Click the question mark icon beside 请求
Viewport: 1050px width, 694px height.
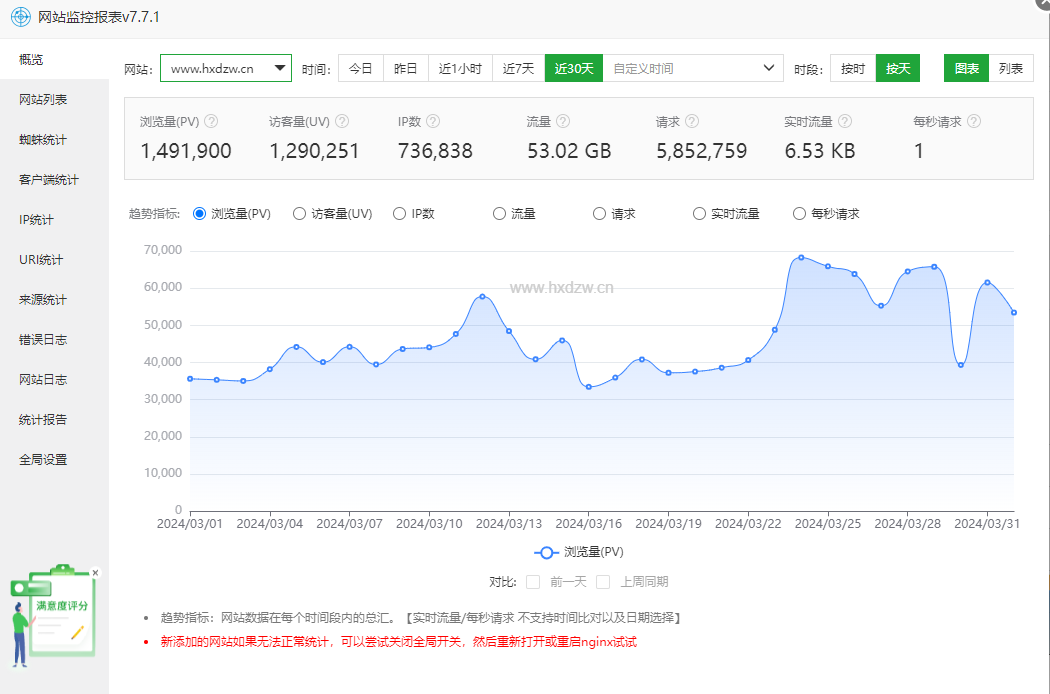pos(692,121)
